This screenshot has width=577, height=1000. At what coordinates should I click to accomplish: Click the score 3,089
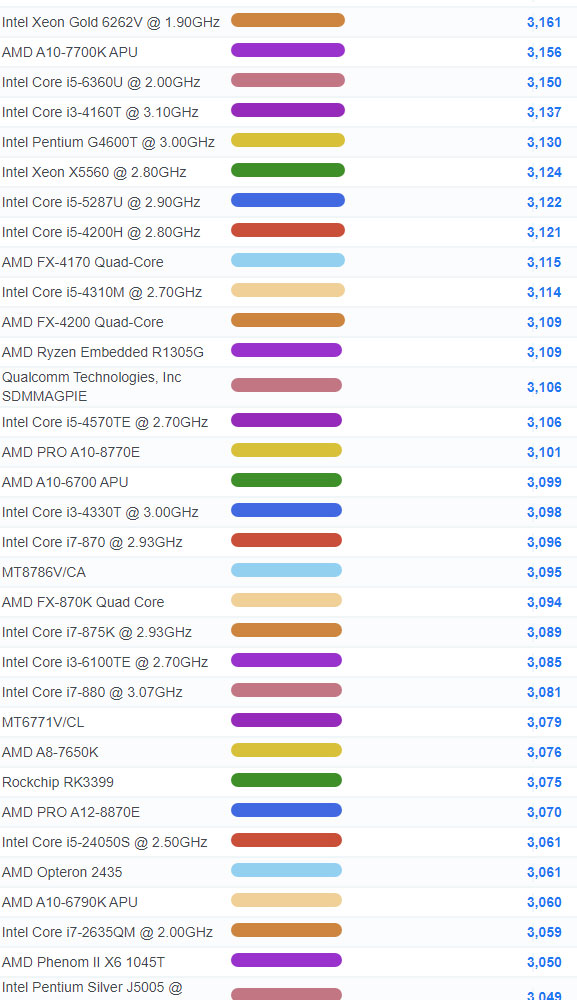click(544, 632)
